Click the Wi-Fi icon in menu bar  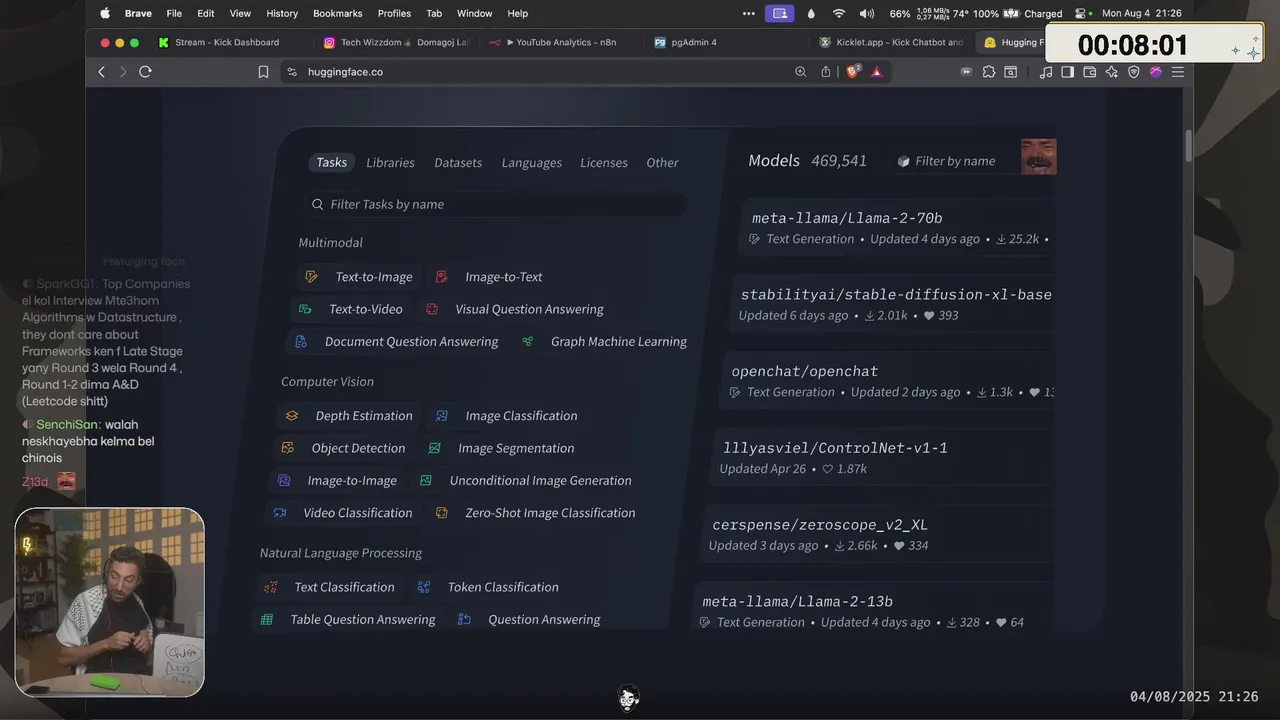(x=839, y=13)
